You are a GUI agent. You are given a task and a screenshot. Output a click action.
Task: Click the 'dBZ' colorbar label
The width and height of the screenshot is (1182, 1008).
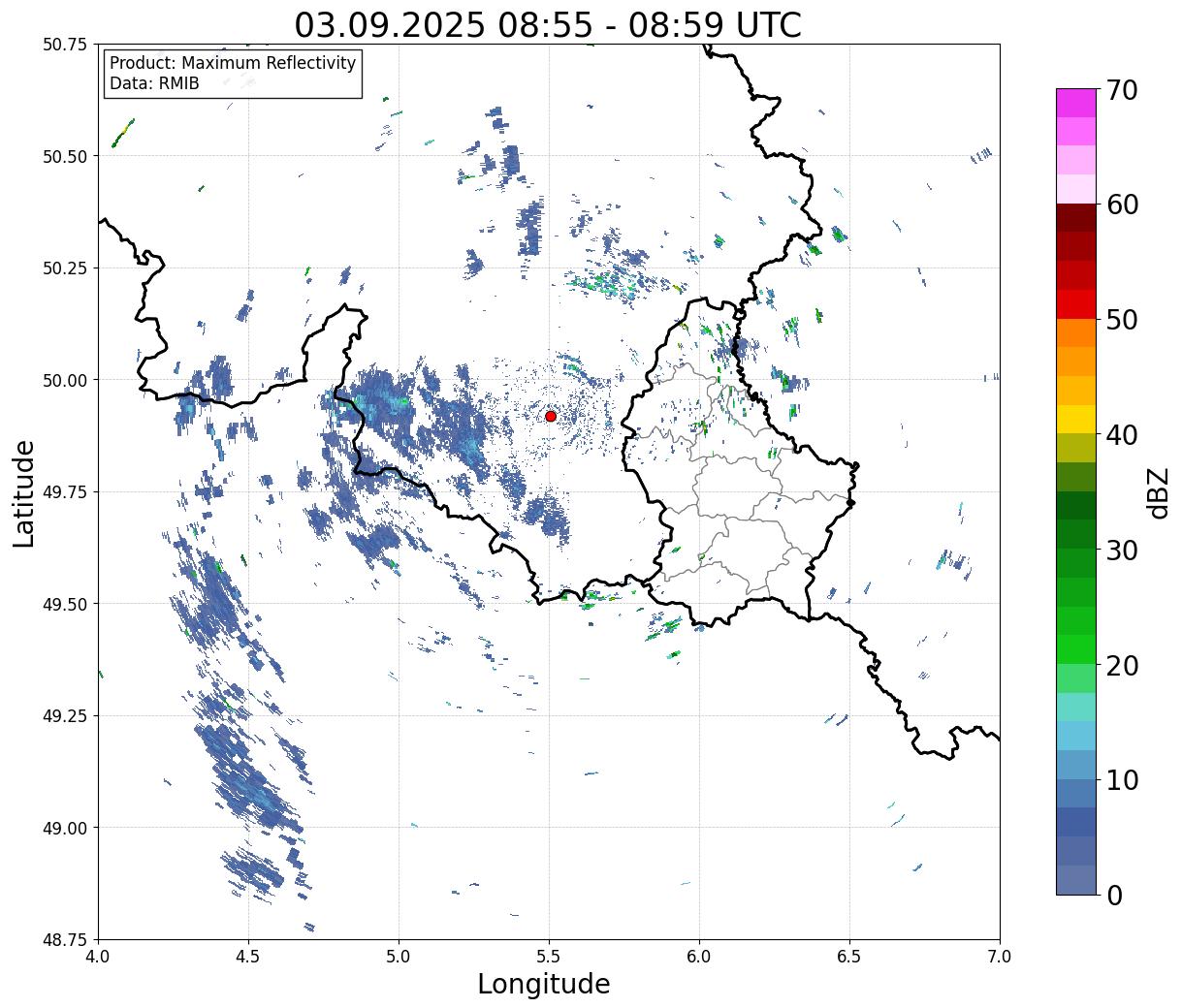coord(1158,491)
